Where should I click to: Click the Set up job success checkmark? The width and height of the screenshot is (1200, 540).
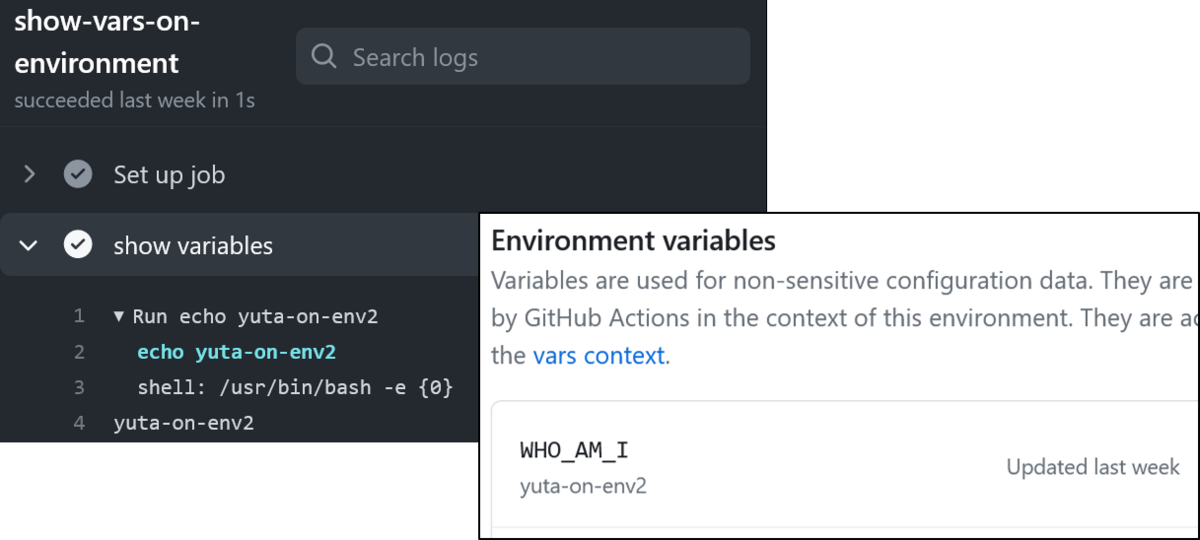(78, 175)
